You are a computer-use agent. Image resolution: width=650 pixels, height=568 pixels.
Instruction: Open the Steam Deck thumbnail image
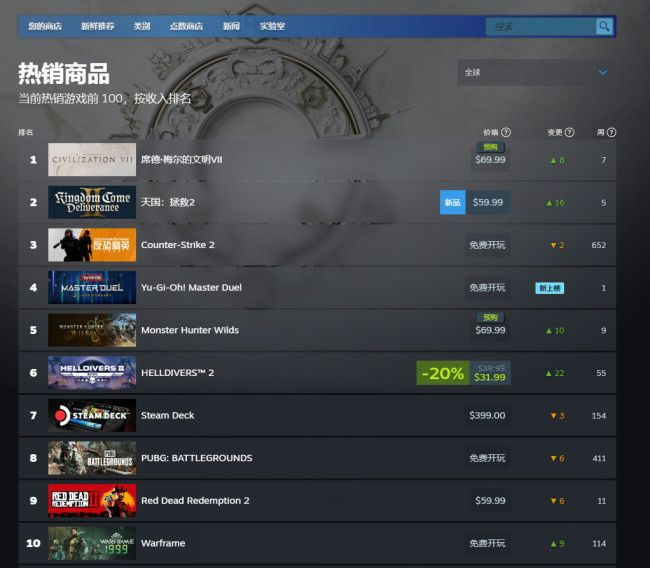[92, 415]
